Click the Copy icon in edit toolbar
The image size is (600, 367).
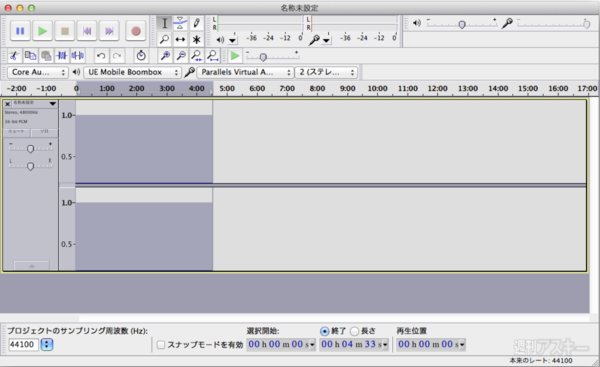click(30, 56)
